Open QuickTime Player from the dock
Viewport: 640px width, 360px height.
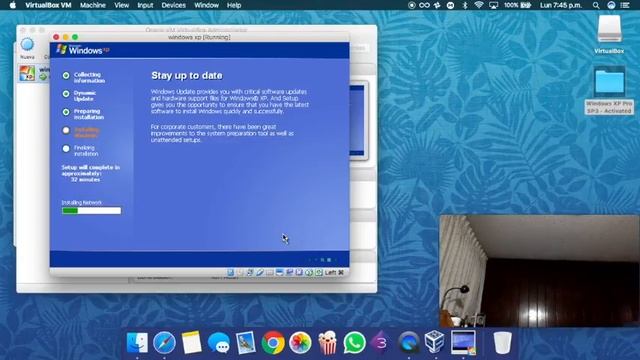pos(409,342)
